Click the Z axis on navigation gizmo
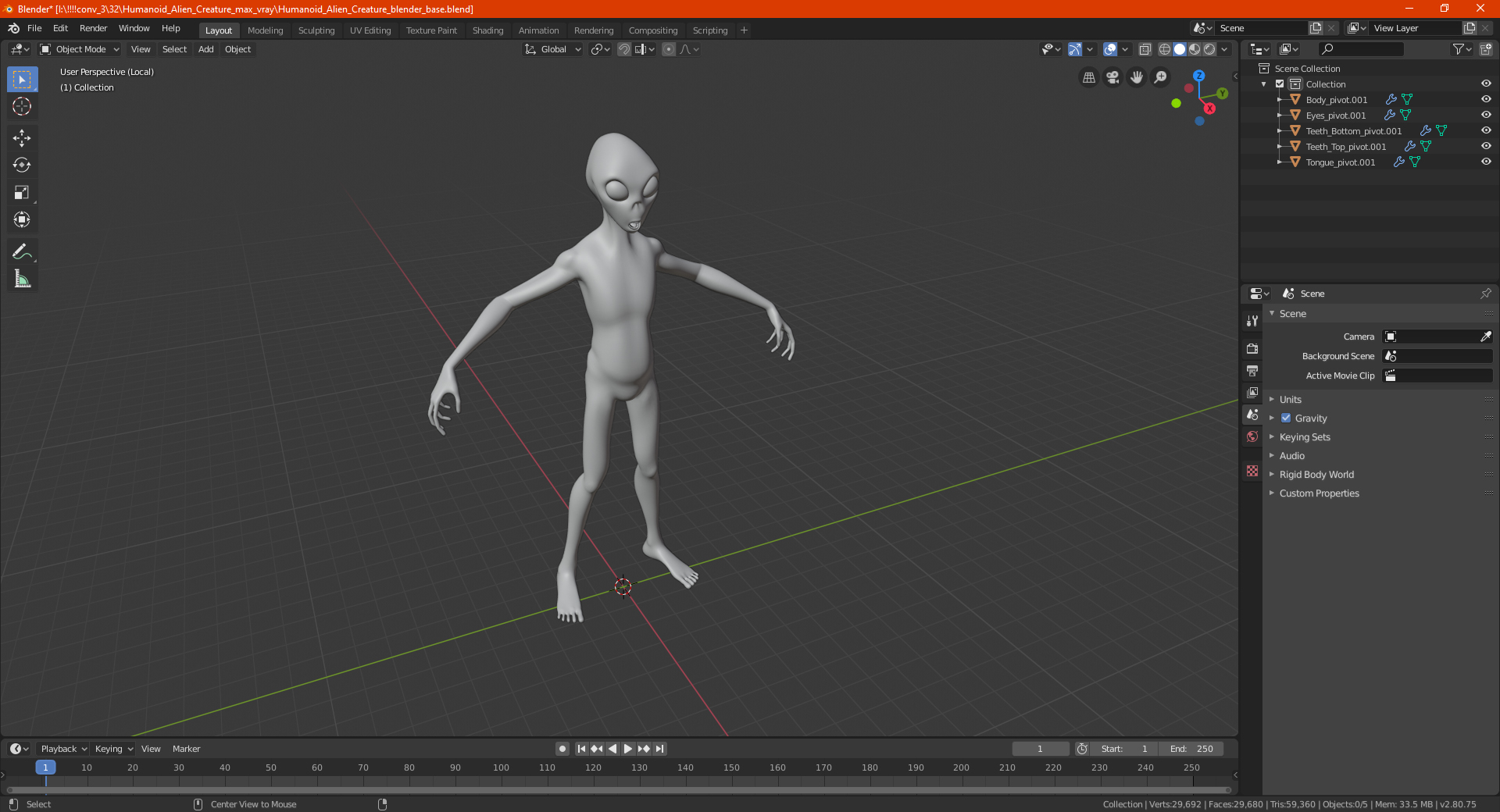This screenshot has width=1500, height=812. pyautogui.click(x=1198, y=76)
